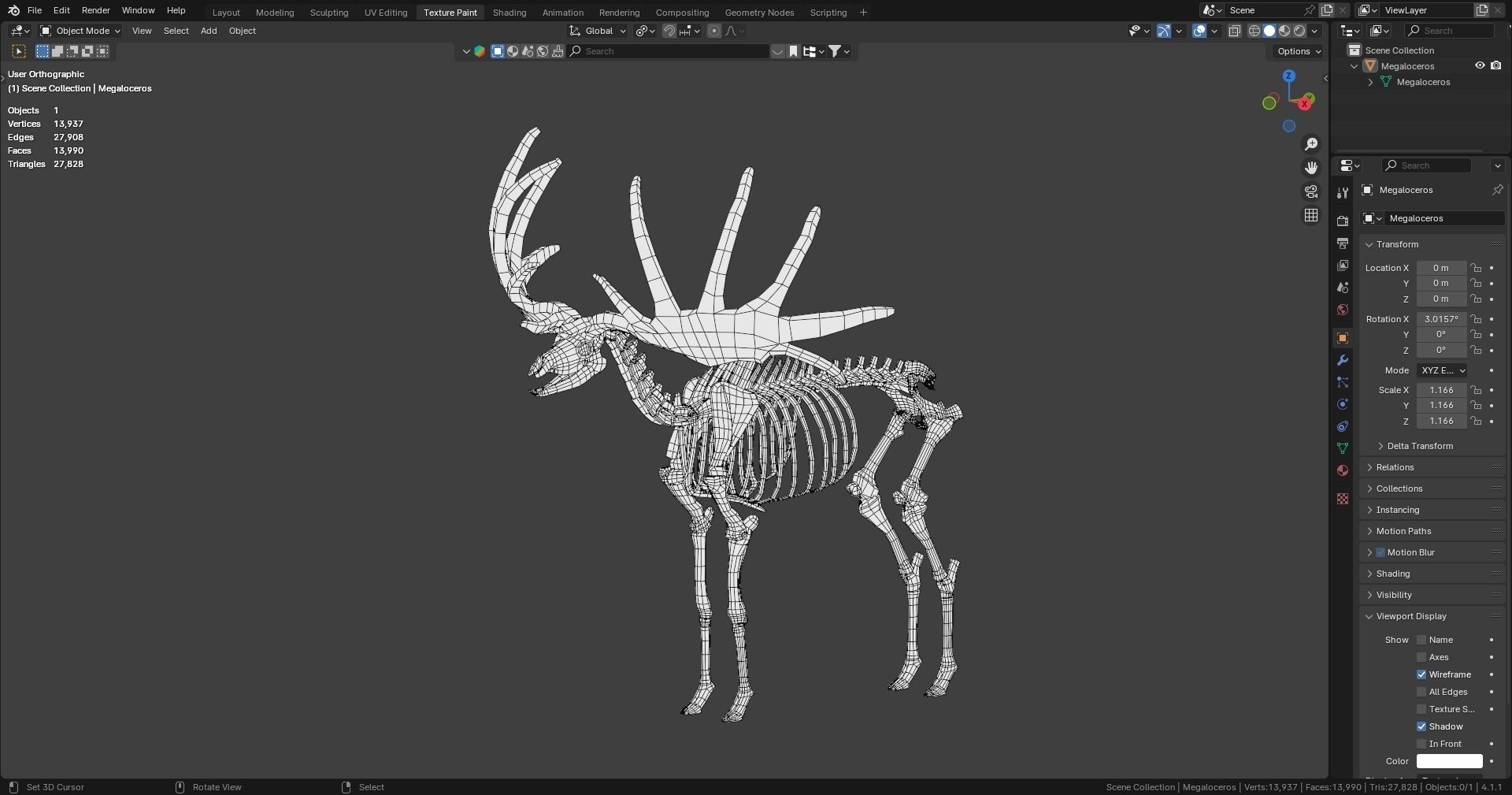
Task: Open the Global transform orientation dropdown
Action: pos(598,31)
